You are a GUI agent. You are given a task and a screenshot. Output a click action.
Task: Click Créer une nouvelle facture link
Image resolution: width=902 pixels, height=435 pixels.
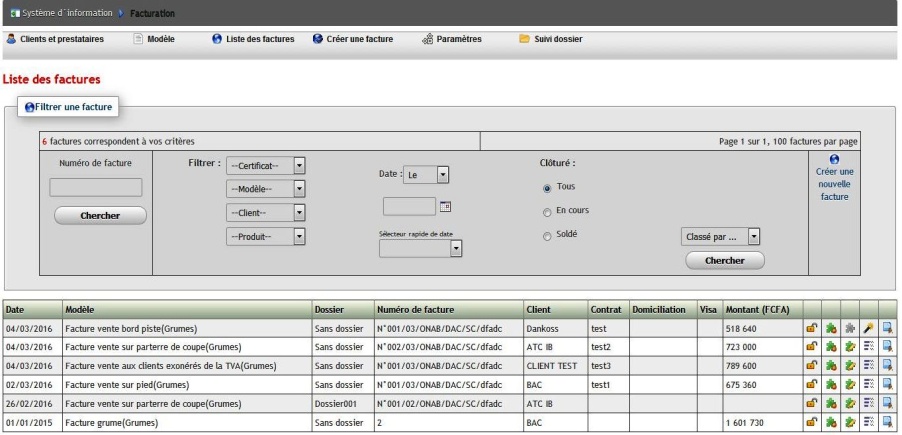pyautogui.click(x=835, y=184)
